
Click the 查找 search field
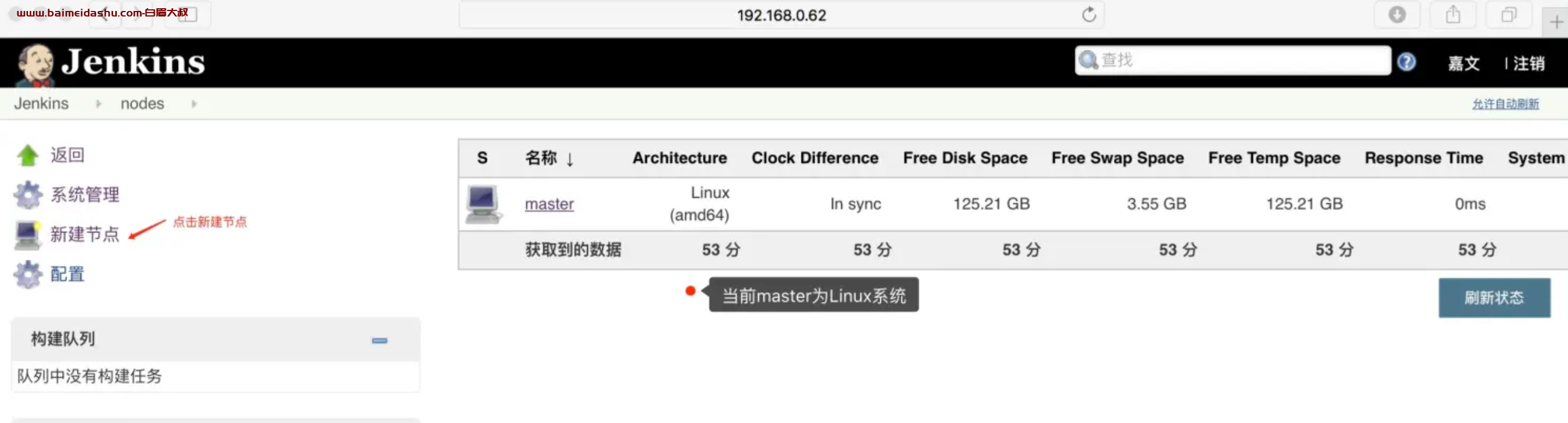pos(1233,60)
